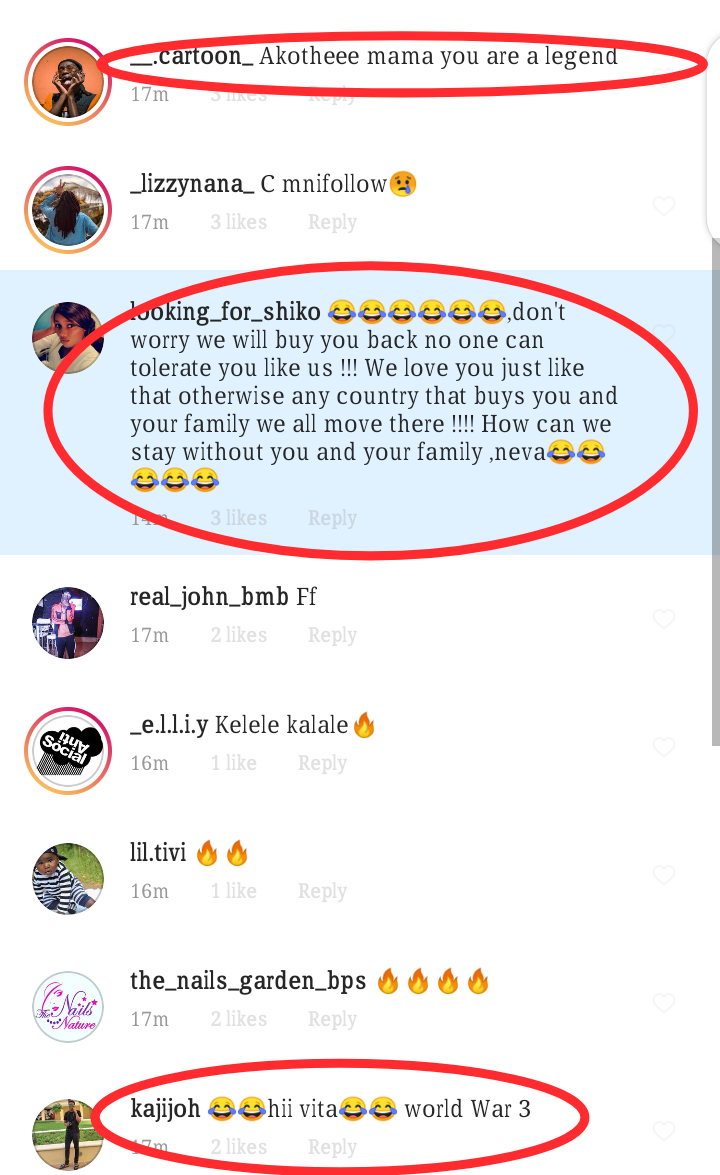
Task: Reply to real_john_bmb Ff comment
Action: click(332, 635)
